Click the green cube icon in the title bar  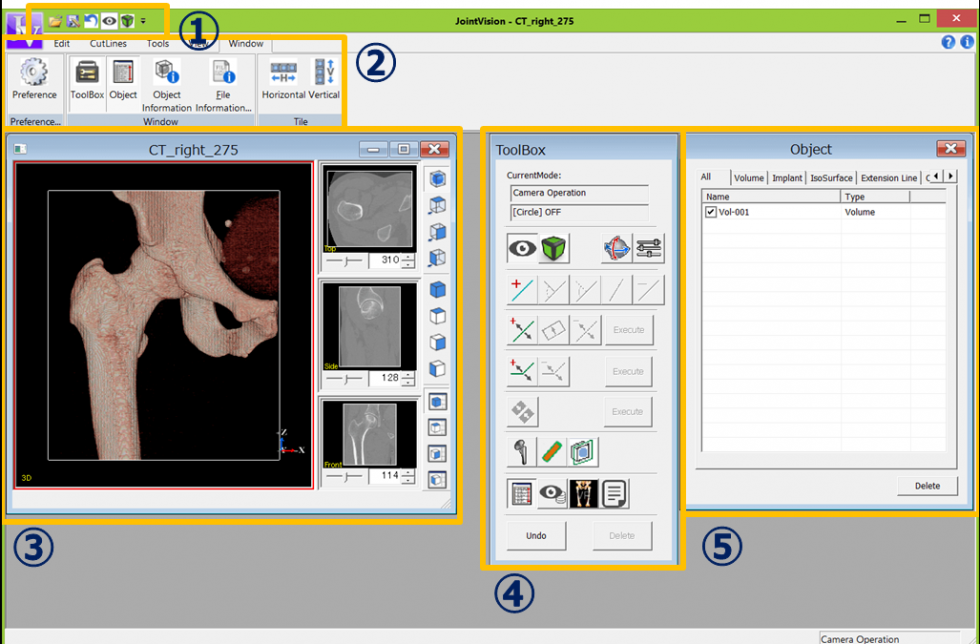[x=128, y=21]
